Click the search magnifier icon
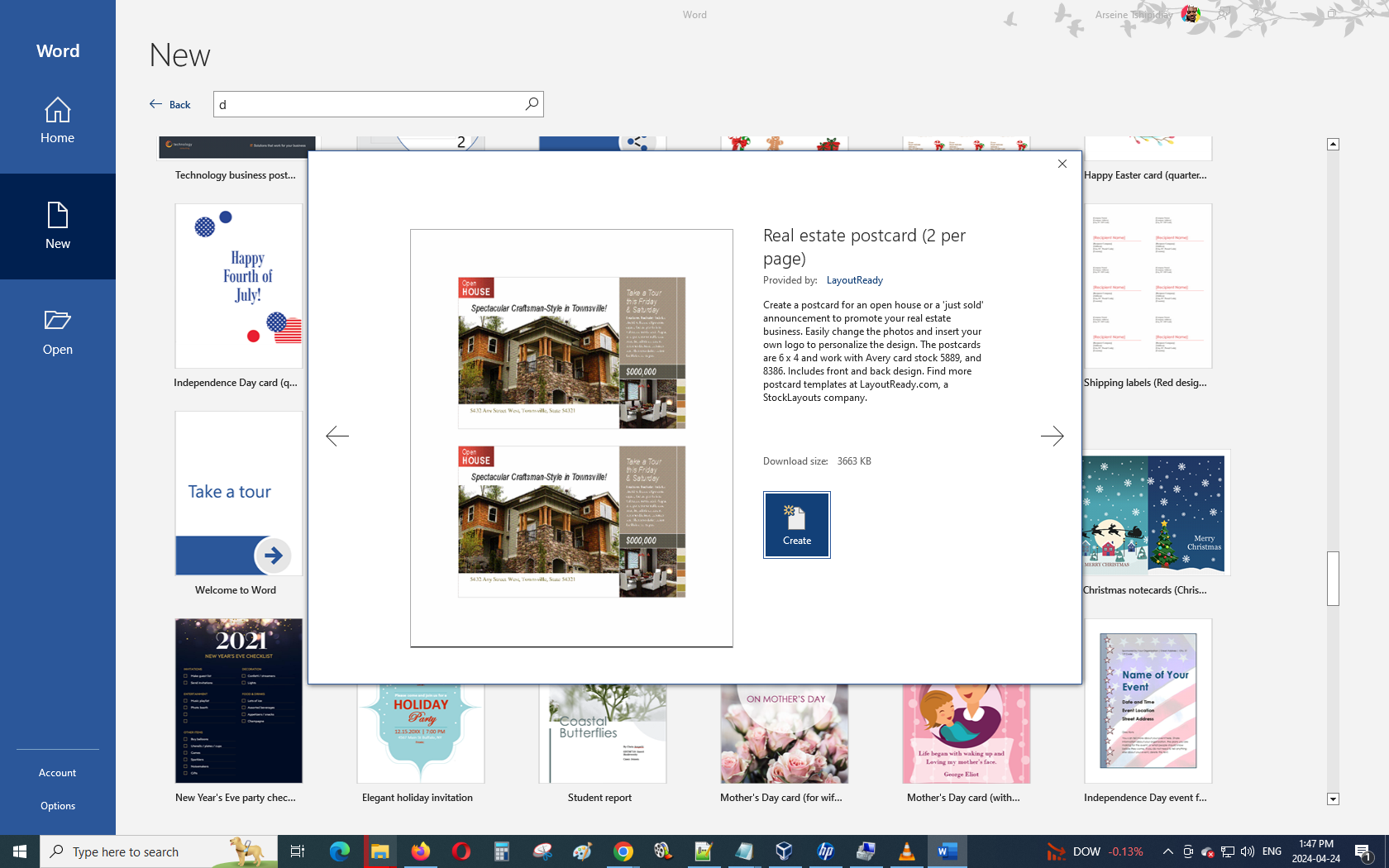 (532, 104)
